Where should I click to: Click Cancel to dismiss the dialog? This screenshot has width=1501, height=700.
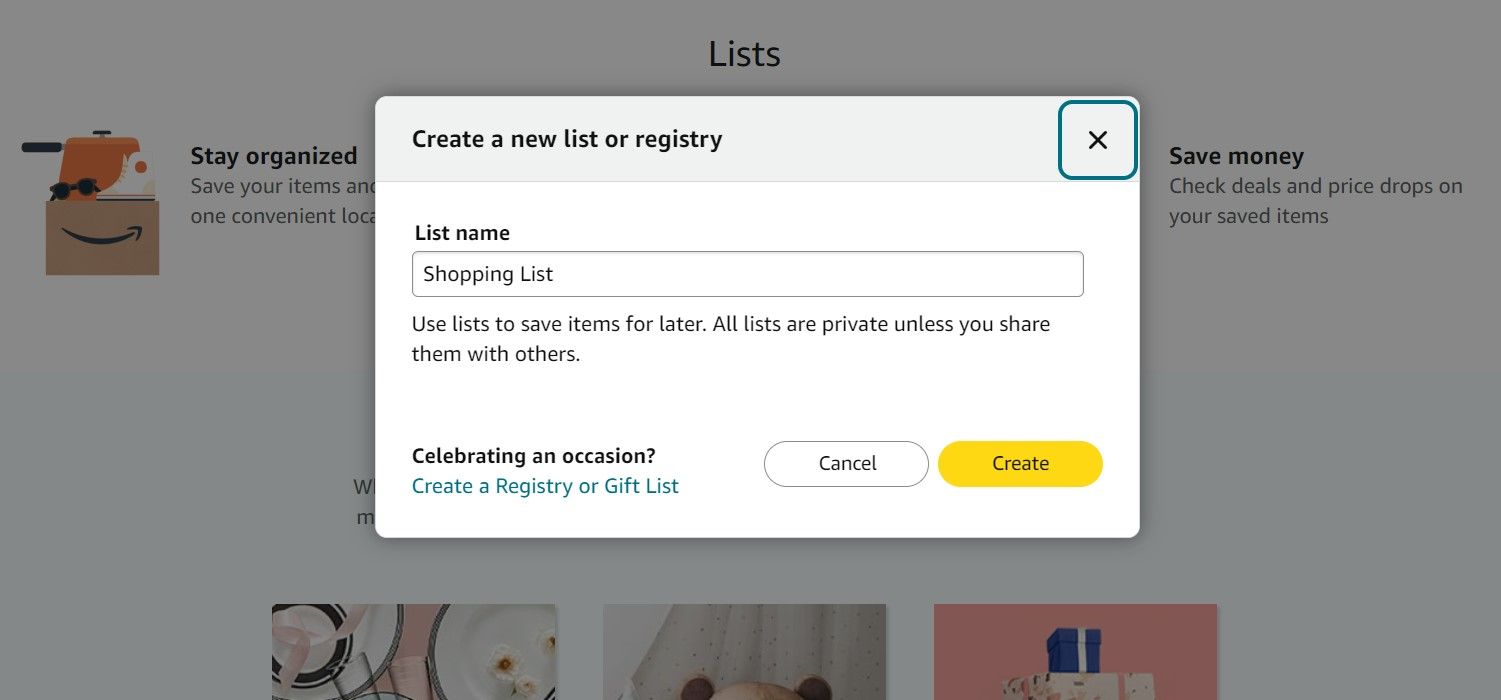coord(846,463)
